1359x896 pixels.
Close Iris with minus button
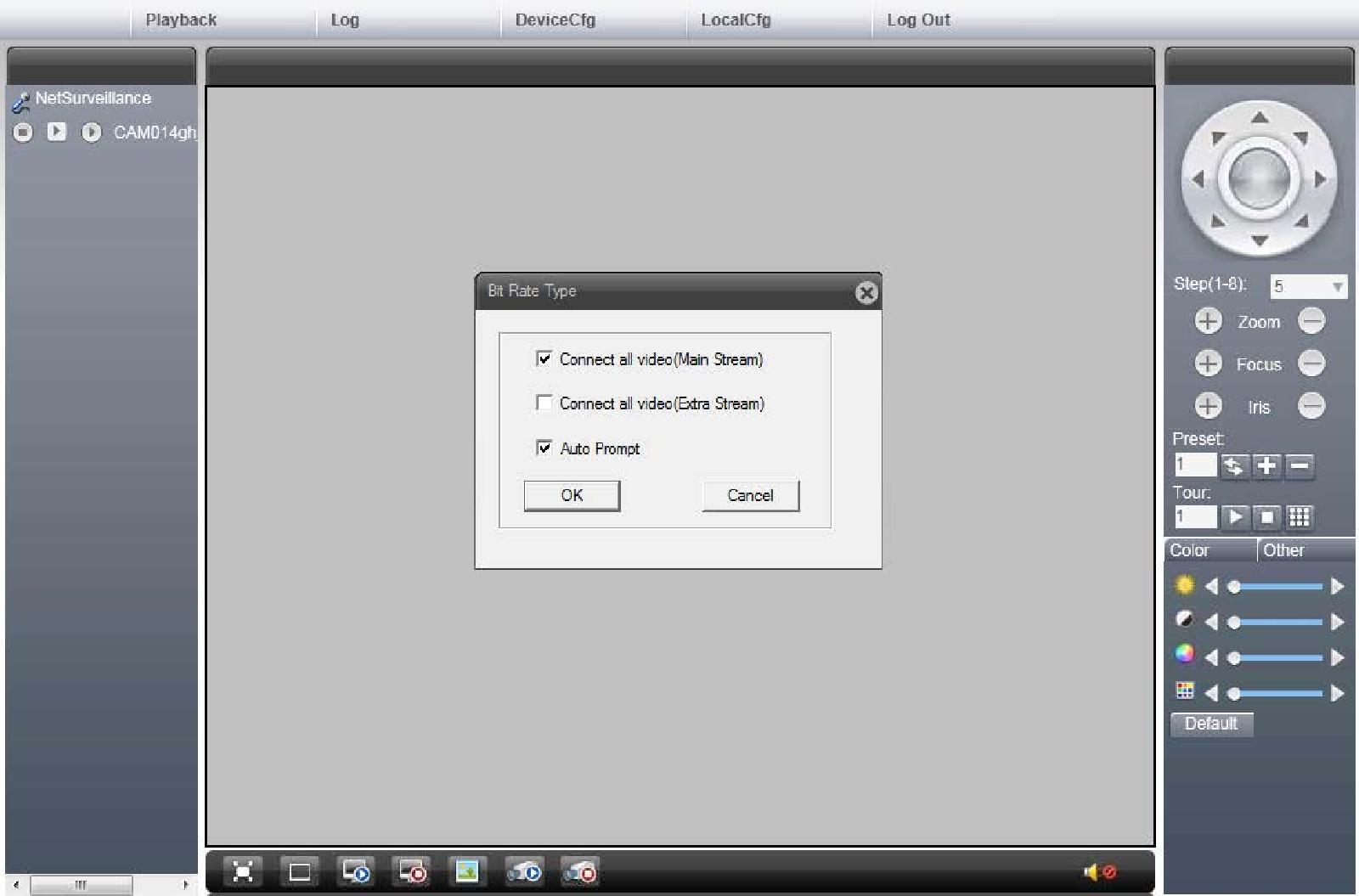click(1311, 406)
